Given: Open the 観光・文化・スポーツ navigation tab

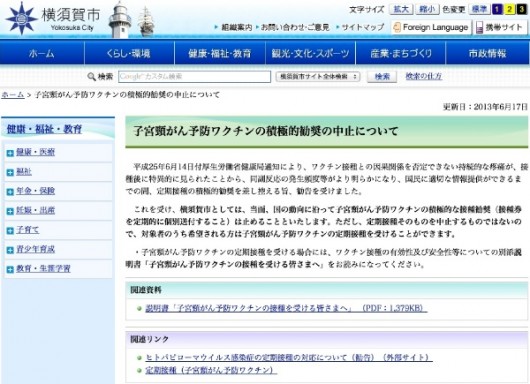Looking at the screenshot, I should (310, 53).
